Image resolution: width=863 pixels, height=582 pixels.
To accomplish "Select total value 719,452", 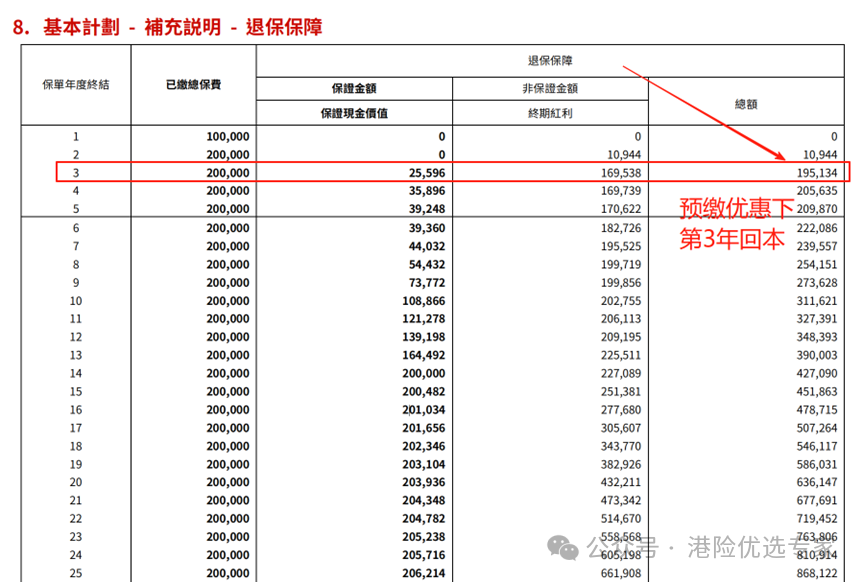I will coord(817,519).
